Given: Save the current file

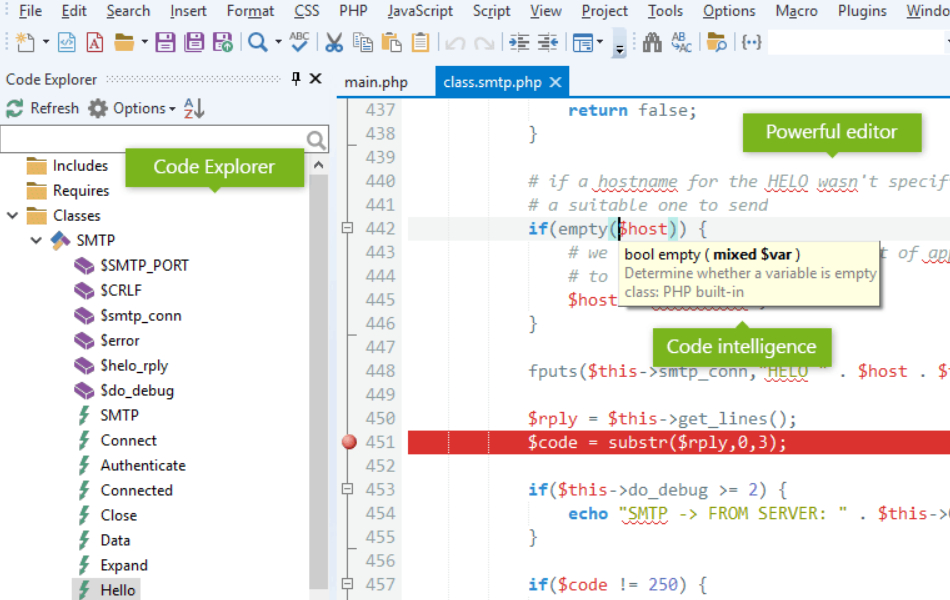Looking at the screenshot, I should coord(165,42).
